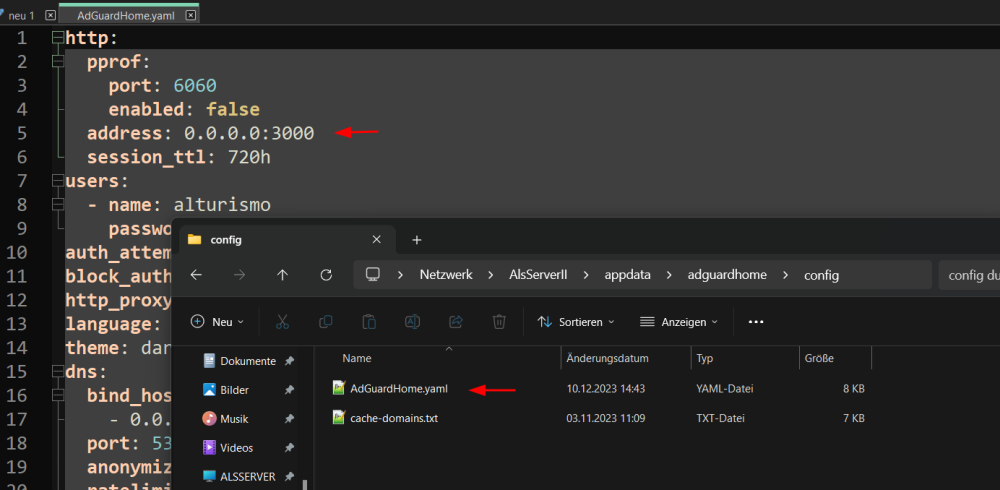
Task: Collapse the users: block fold marker
Action: tap(58, 181)
